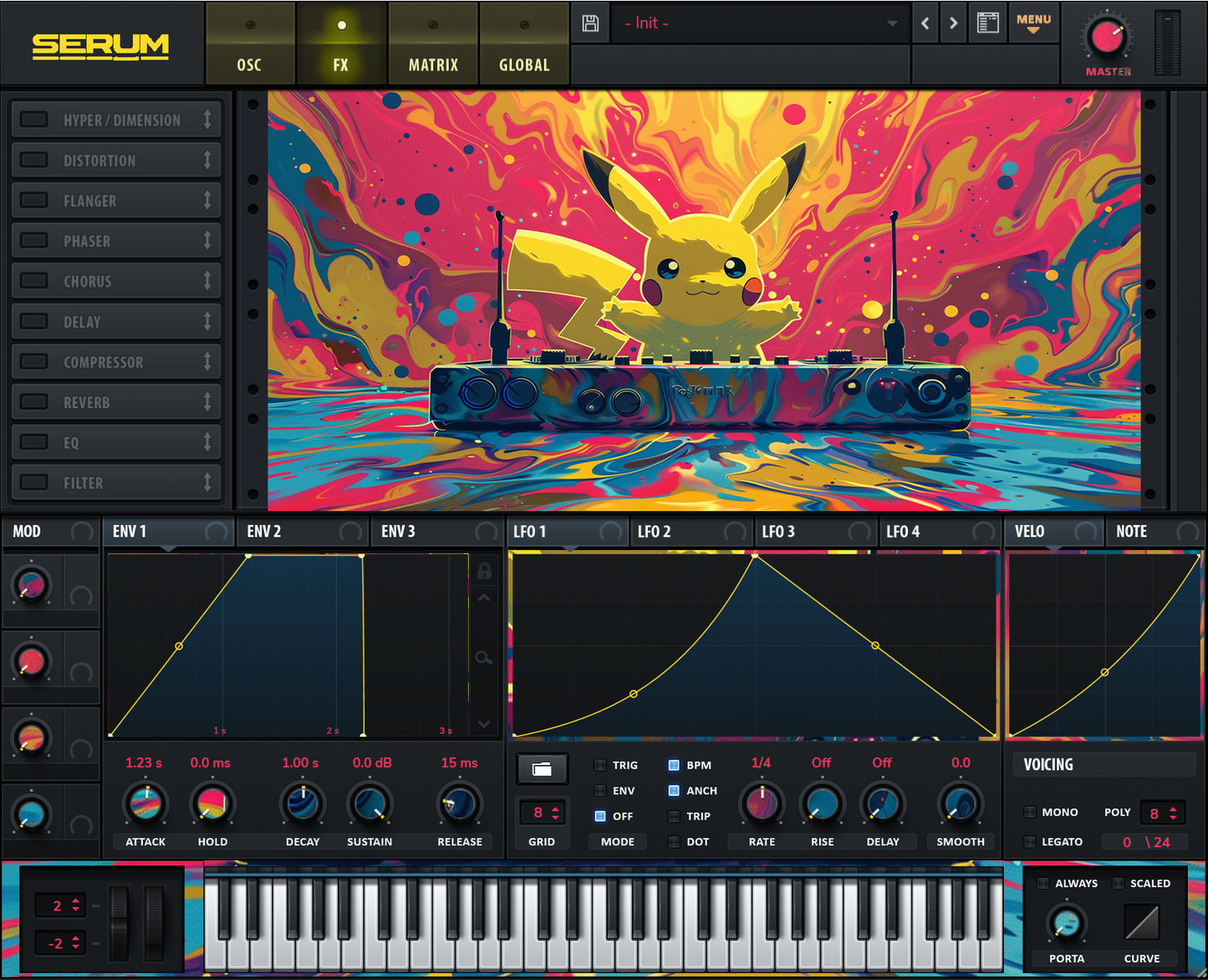The width and height of the screenshot is (1208, 980).
Task: Switch to the OSC tab
Action: (249, 43)
